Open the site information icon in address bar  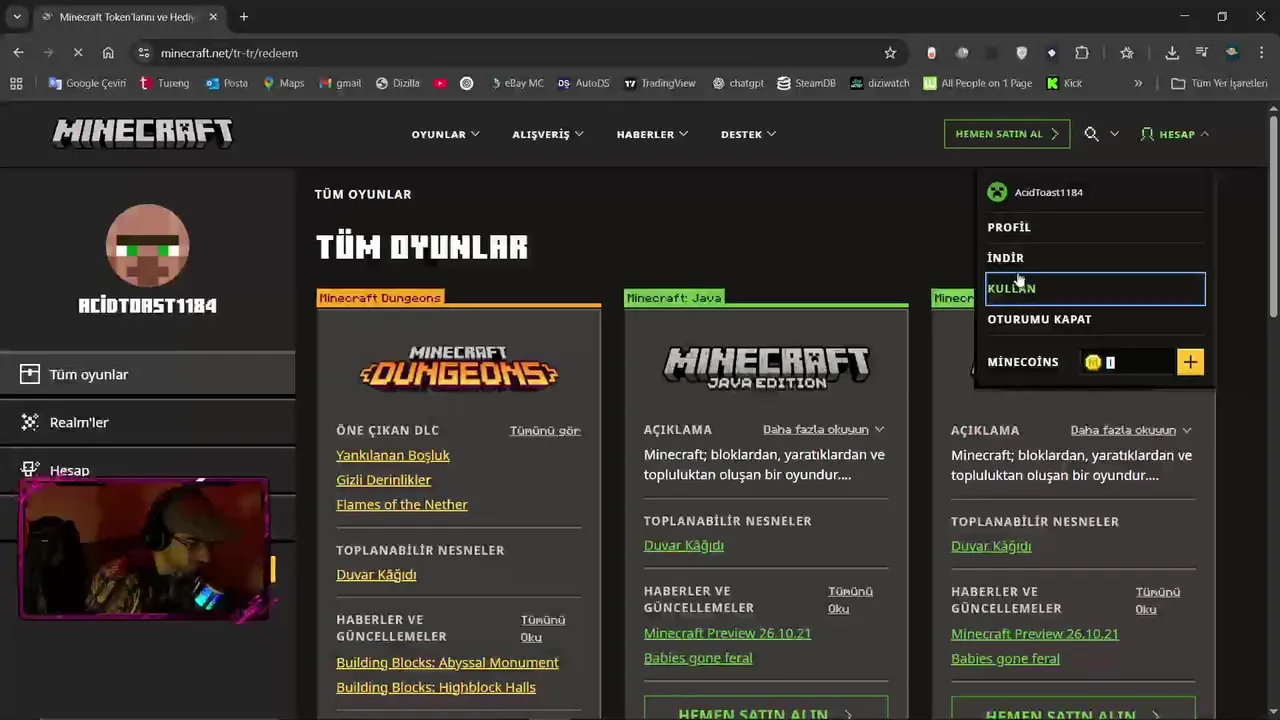click(144, 53)
